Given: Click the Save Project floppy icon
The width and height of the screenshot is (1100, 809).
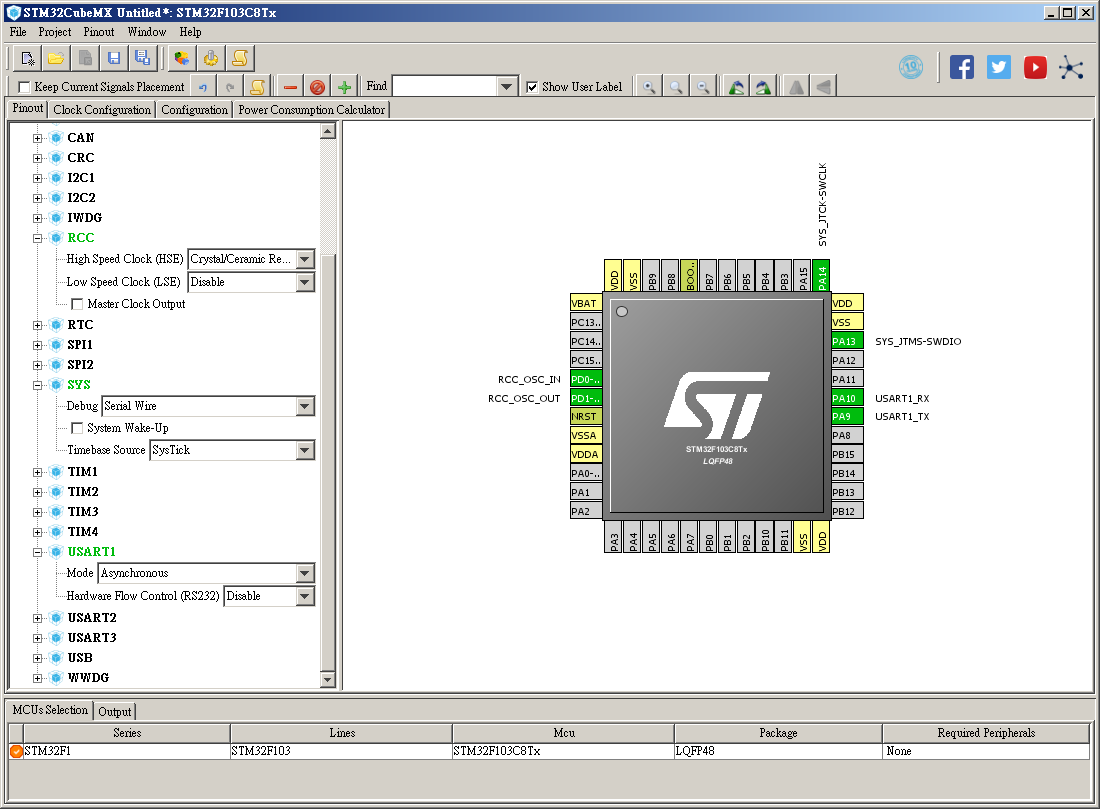Looking at the screenshot, I should point(114,58).
